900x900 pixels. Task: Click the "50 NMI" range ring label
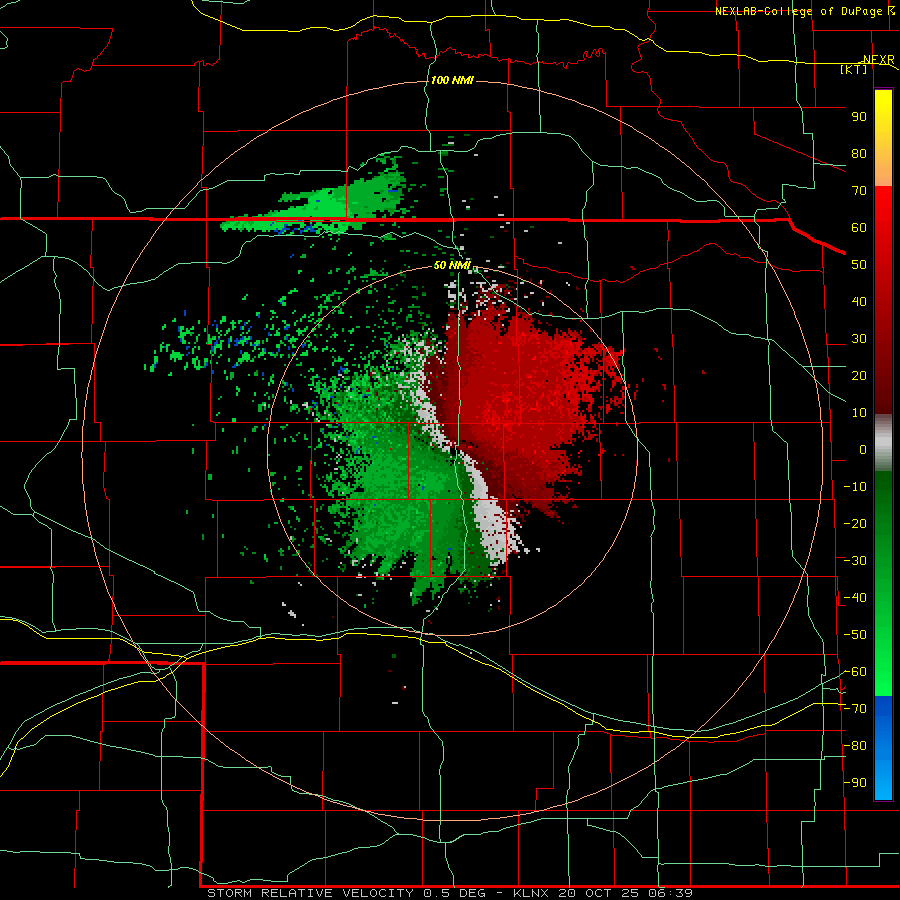[452, 265]
